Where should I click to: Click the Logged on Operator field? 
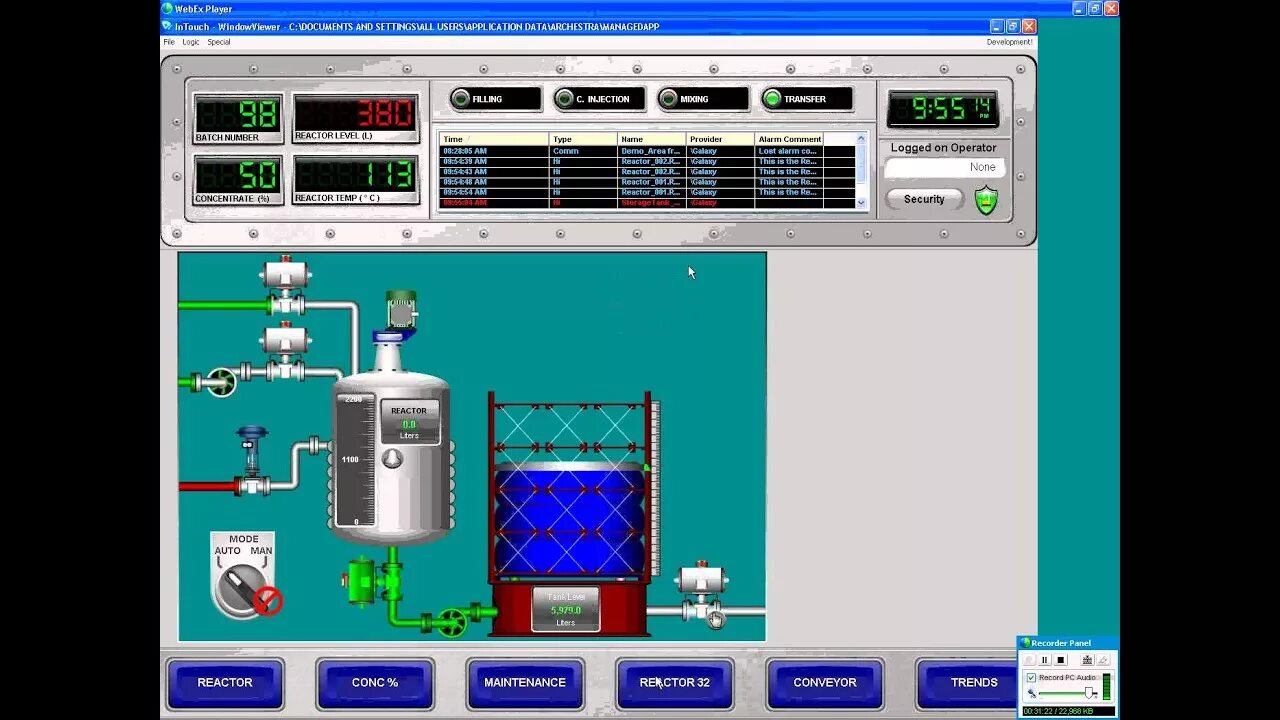pyautogui.click(x=944, y=168)
